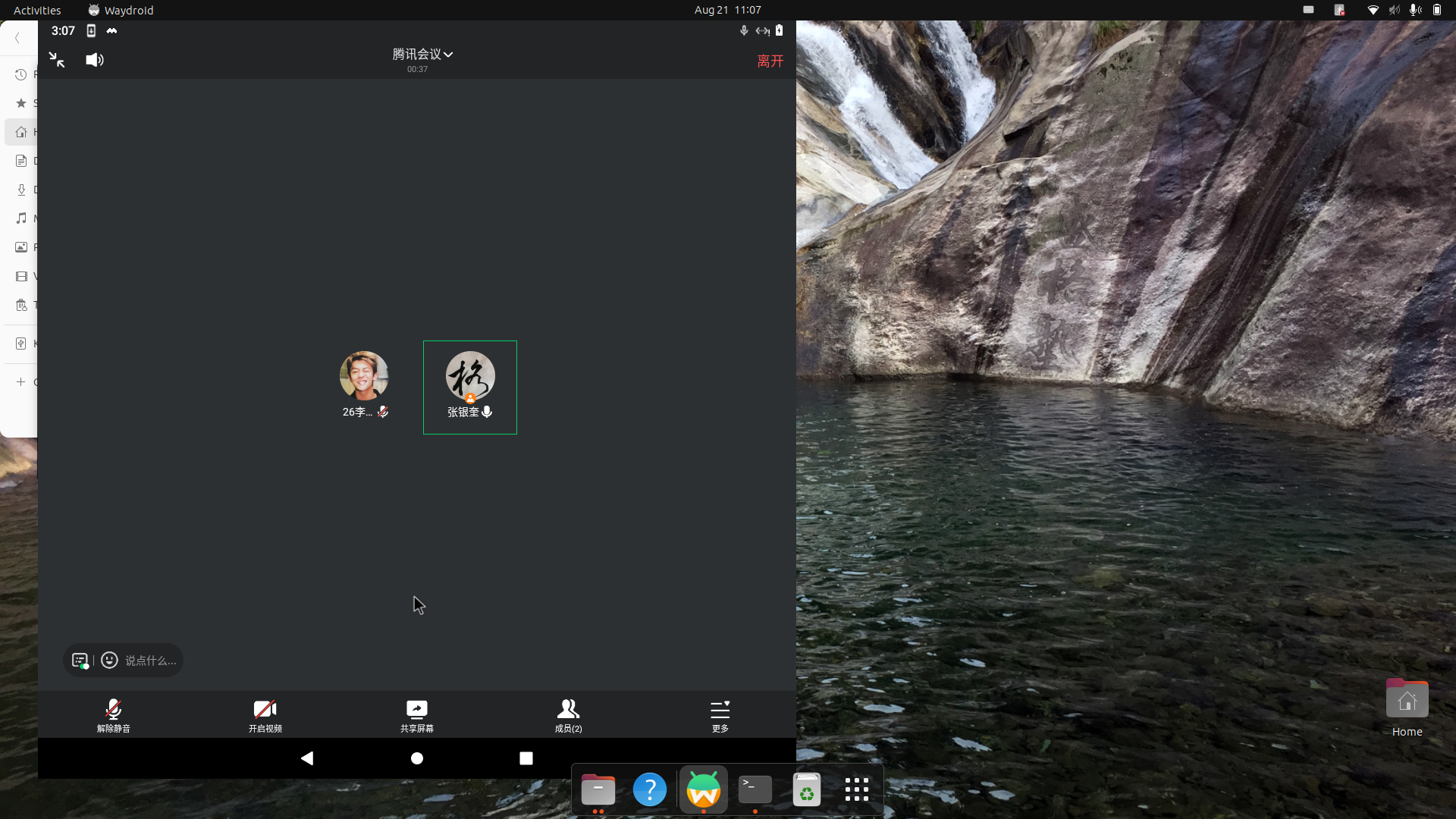Leave the meeting with the 离开 button

tap(770, 61)
